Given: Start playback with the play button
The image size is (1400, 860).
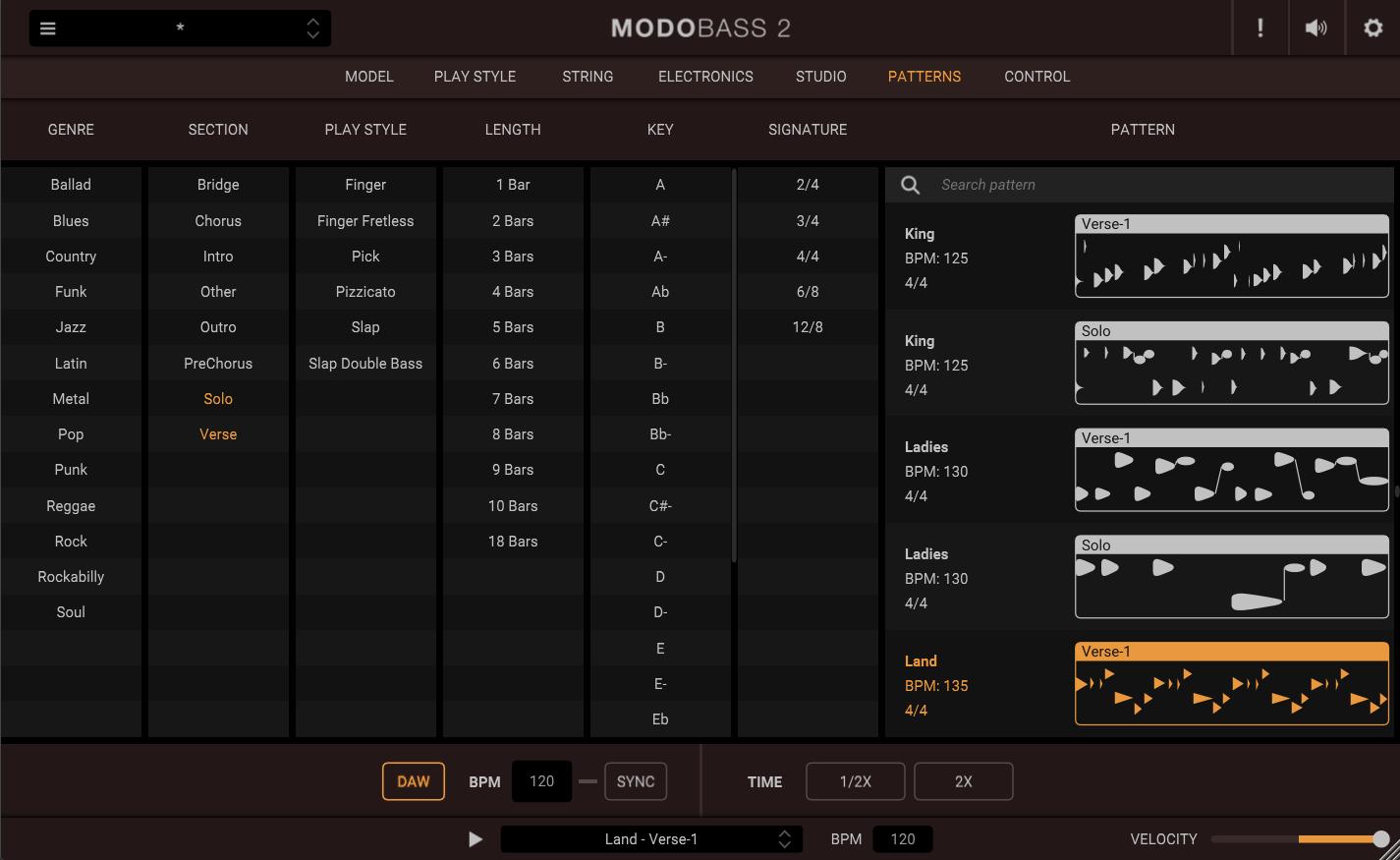Looking at the screenshot, I should pyautogui.click(x=476, y=839).
